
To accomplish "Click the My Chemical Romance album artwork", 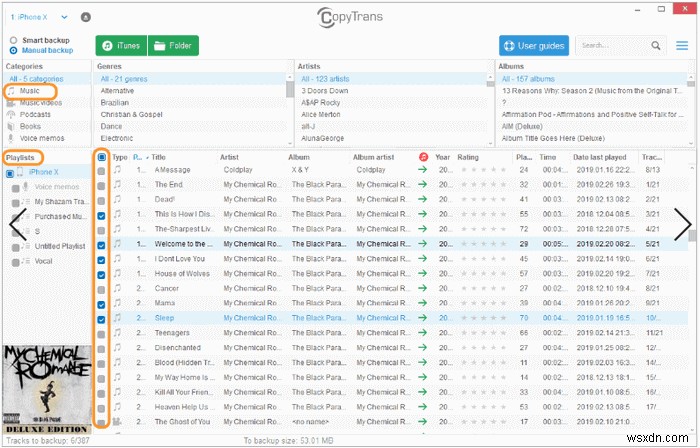I will [x=46, y=389].
